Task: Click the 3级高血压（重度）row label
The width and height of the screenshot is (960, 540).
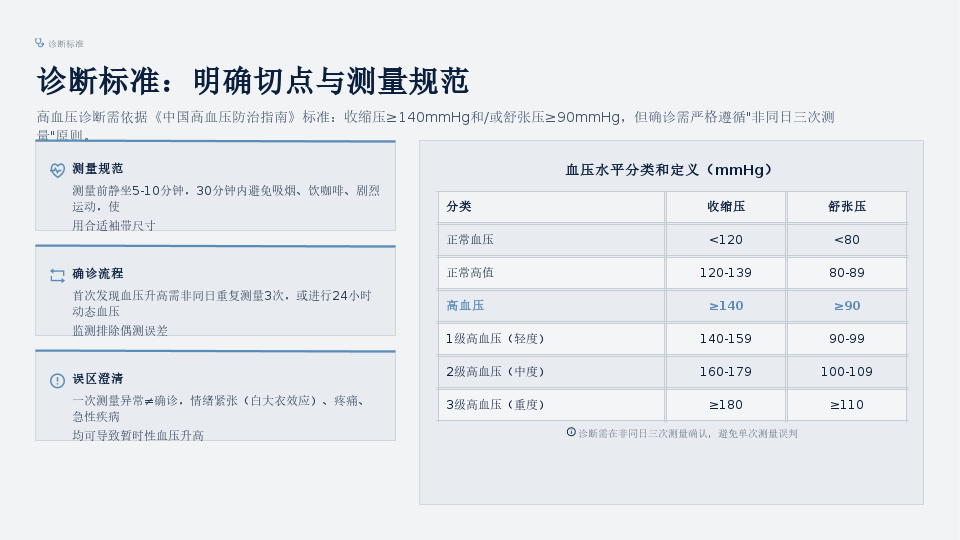Action: coord(495,405)
